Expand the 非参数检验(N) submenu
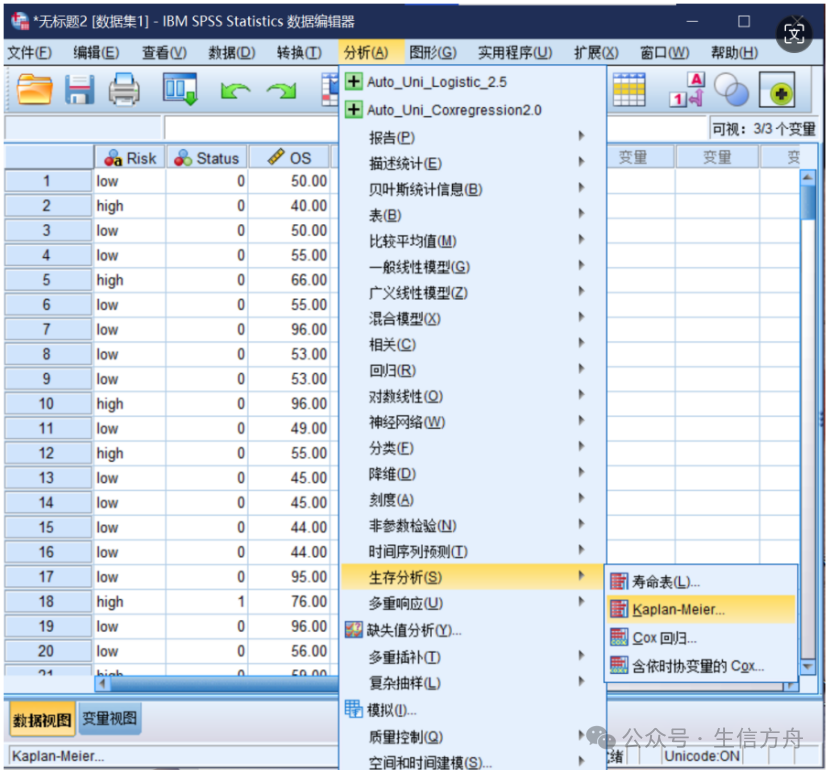Image resolution: width=830 pixels, height=771 pixels. point(473,525)
